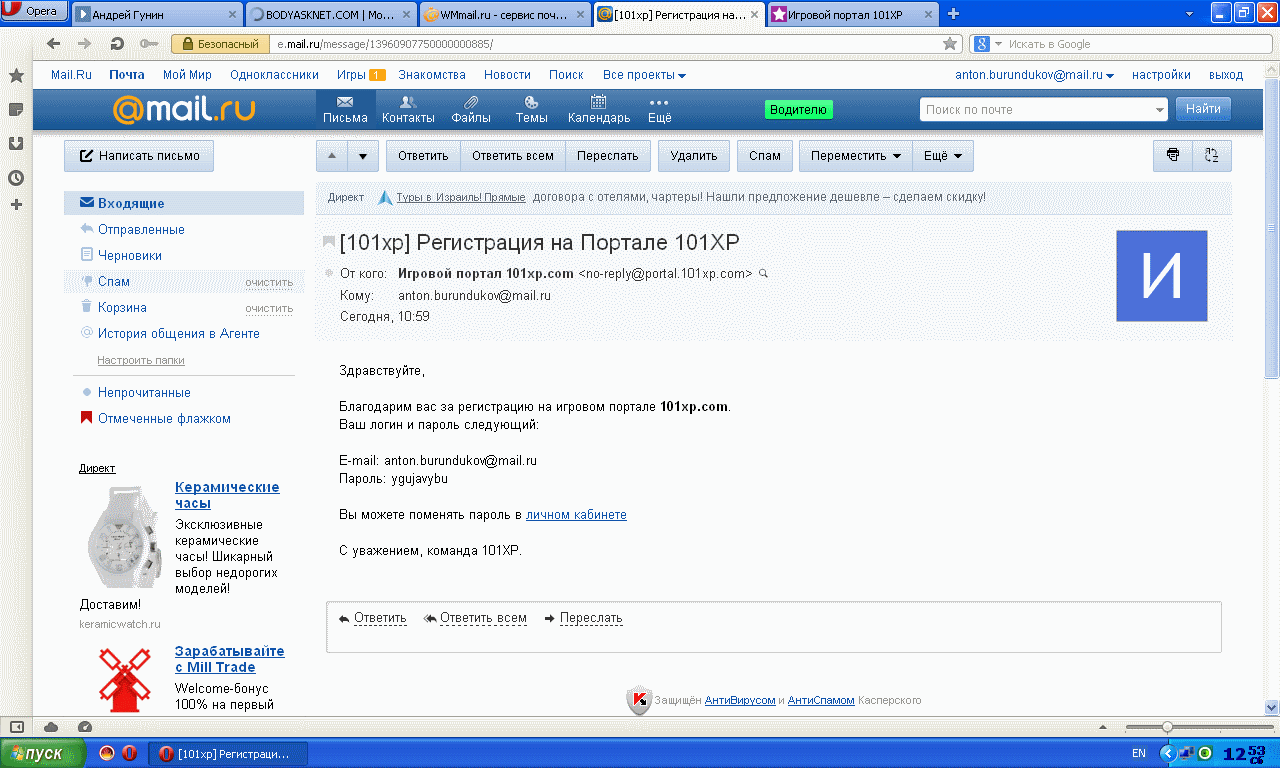Print the message via printer icon
This screenshot has height=768, width=1280.
[x=1173, y=156]
